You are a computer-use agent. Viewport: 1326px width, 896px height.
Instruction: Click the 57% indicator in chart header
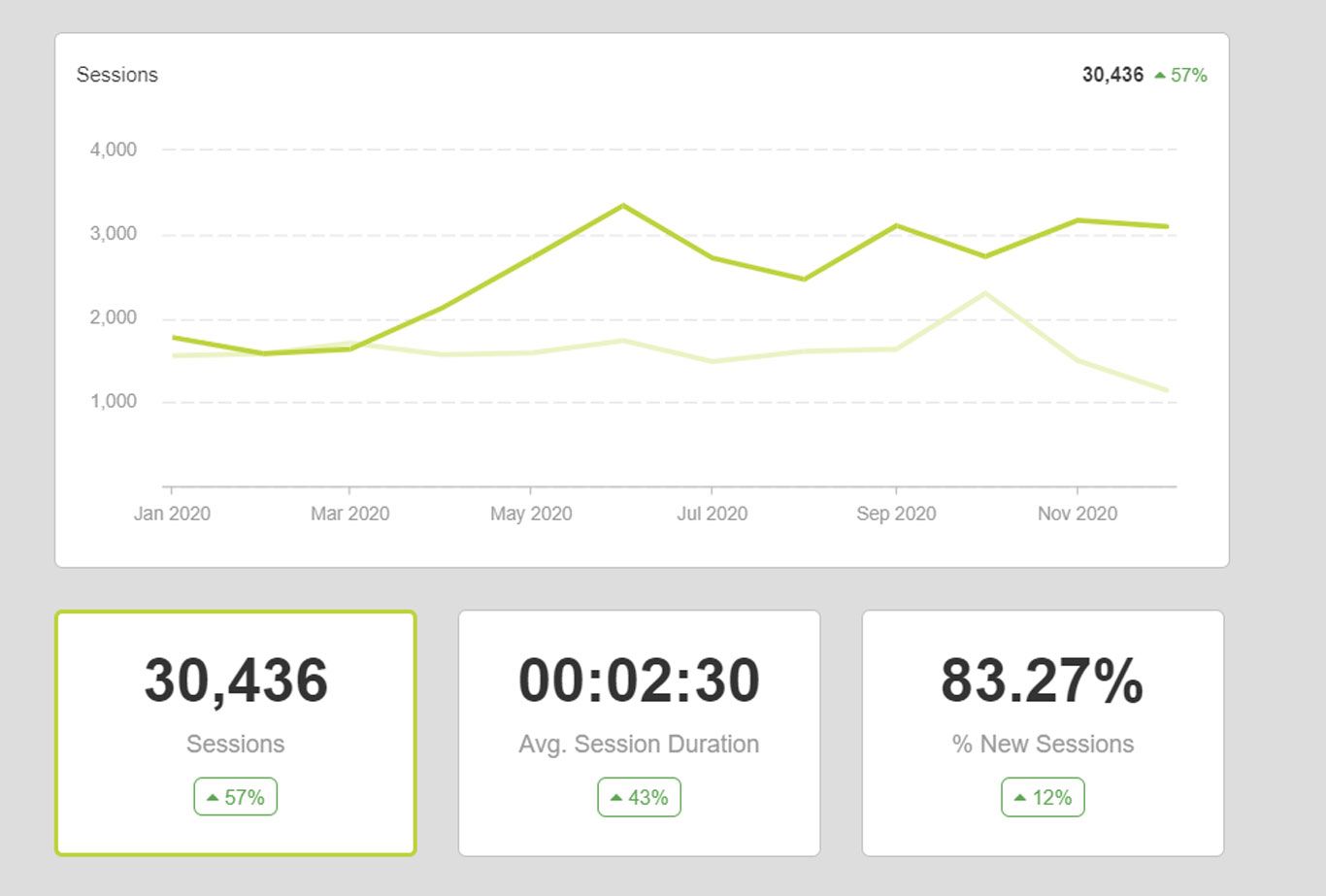tap(1180, 76)
